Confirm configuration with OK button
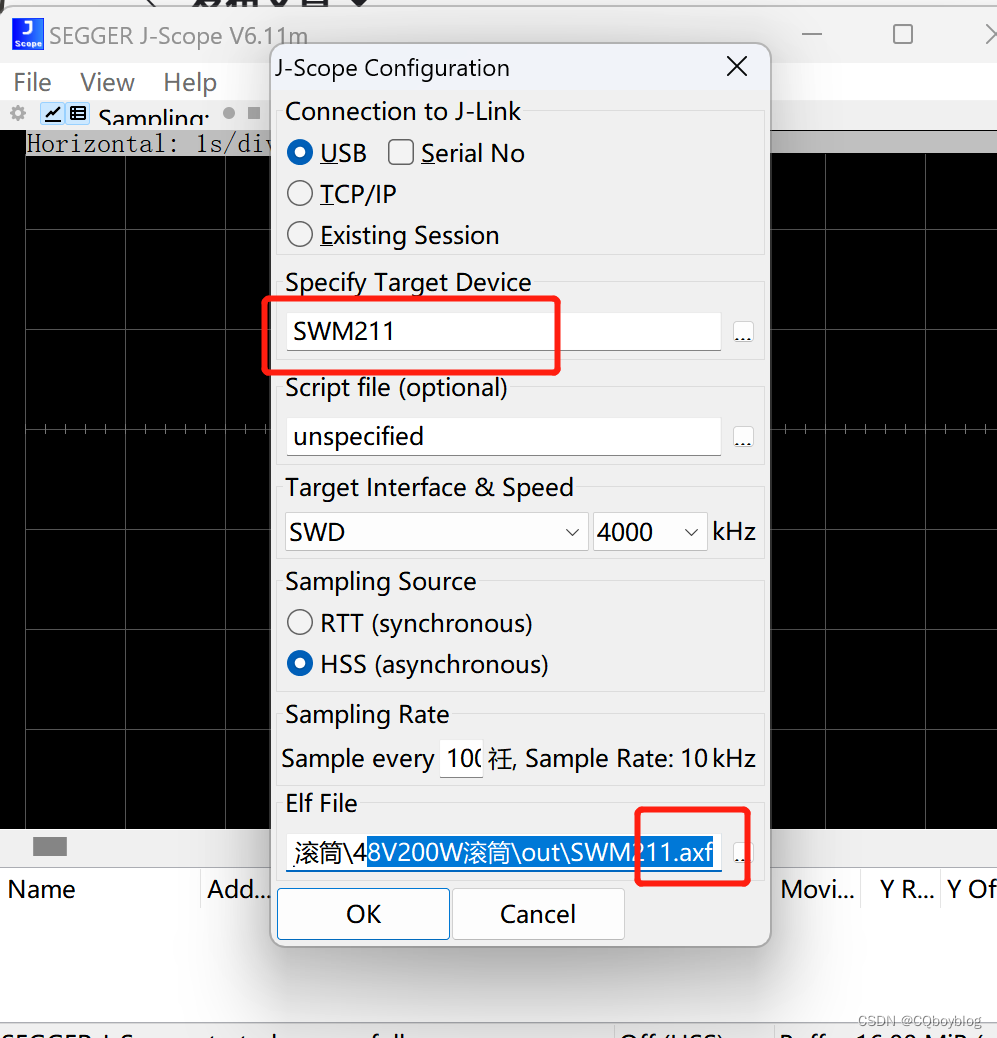 [362, 913]
